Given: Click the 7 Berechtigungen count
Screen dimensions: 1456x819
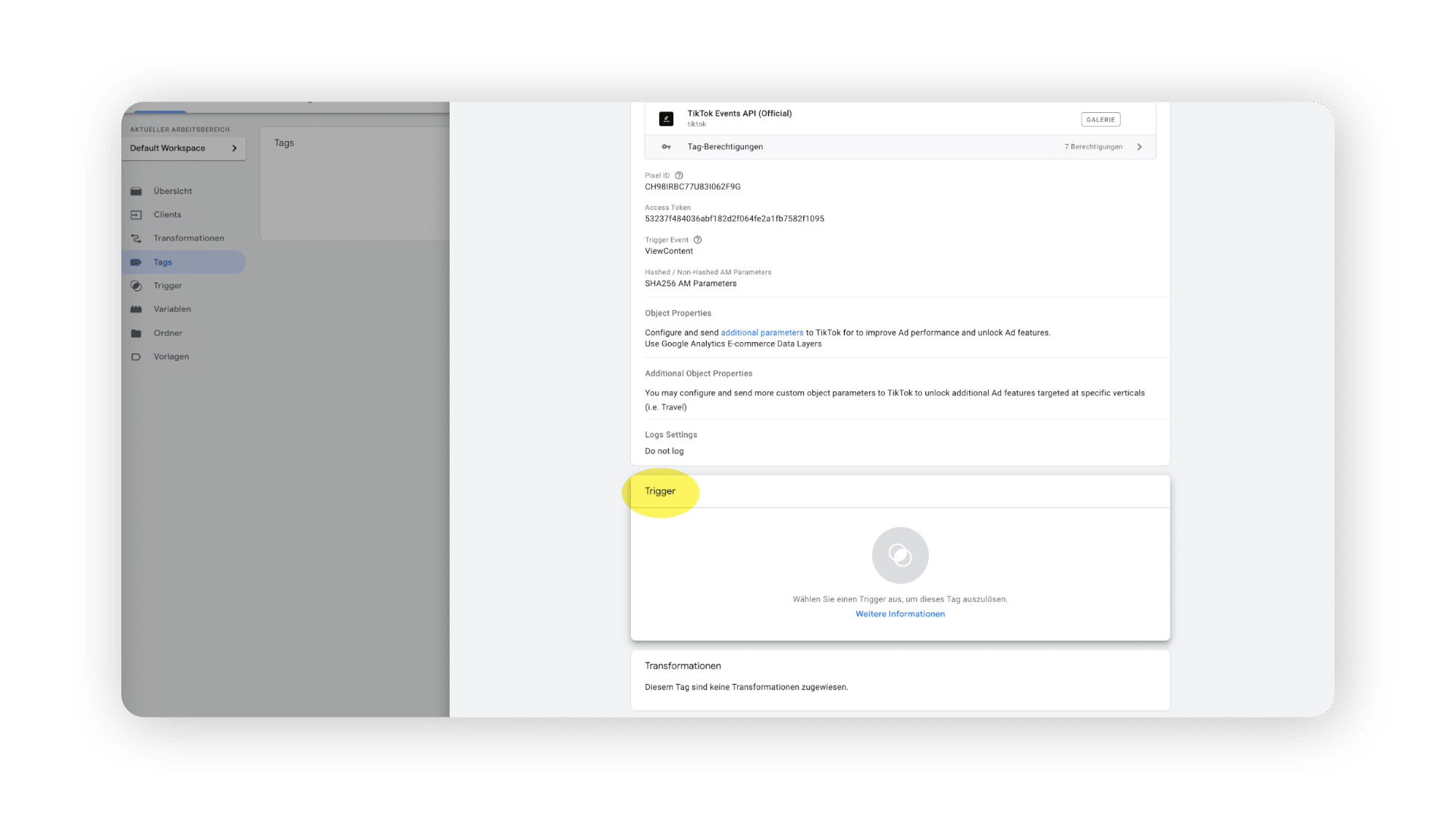Looking at the screenshot, I should pyautogui.click(x=1093, y=147).
